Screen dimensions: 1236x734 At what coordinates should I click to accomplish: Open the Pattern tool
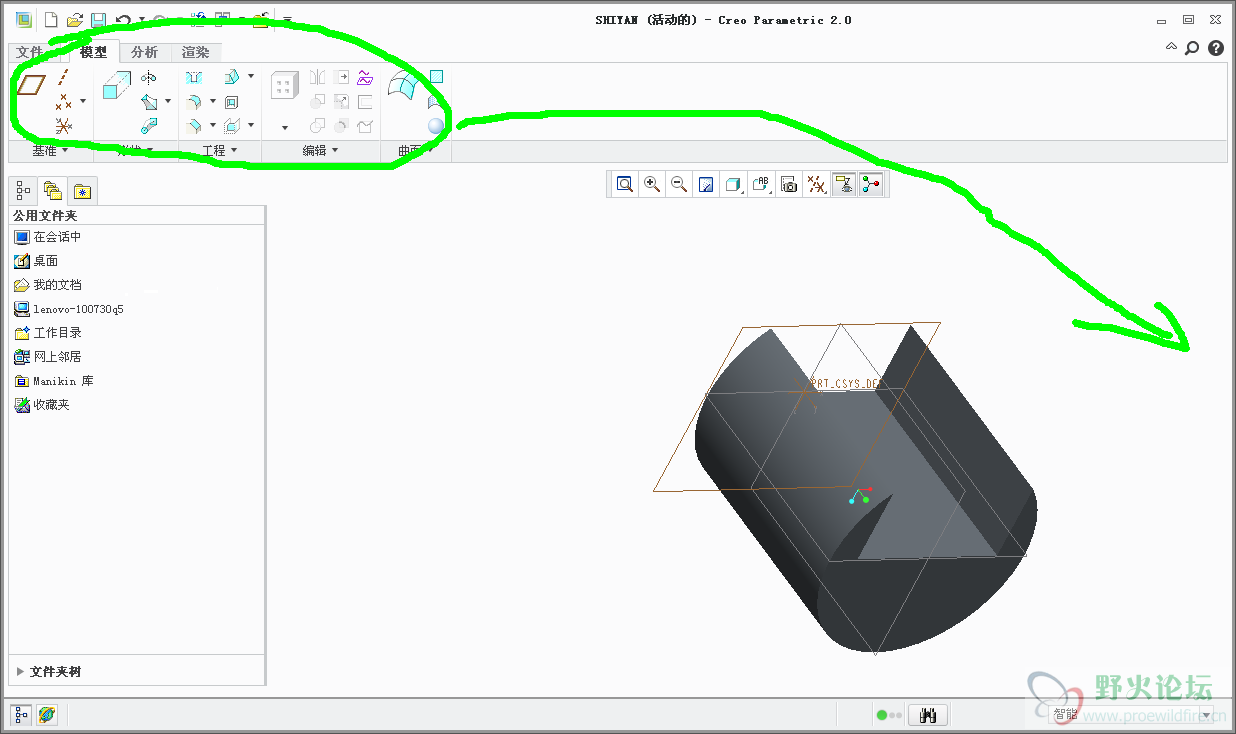click(284, 86)
